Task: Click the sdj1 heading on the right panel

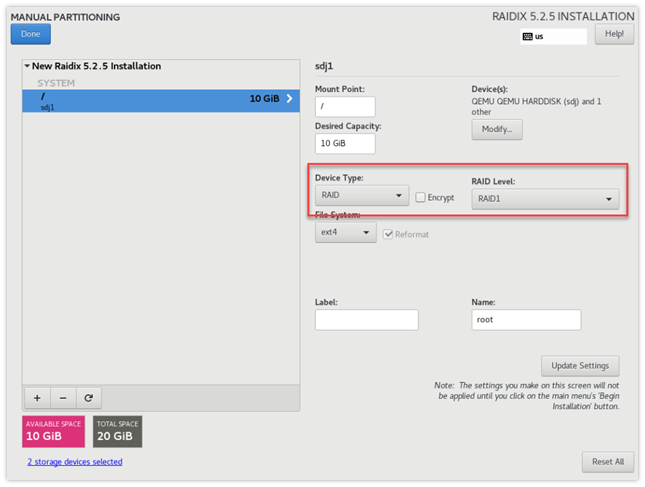Action: pos(324,66)
